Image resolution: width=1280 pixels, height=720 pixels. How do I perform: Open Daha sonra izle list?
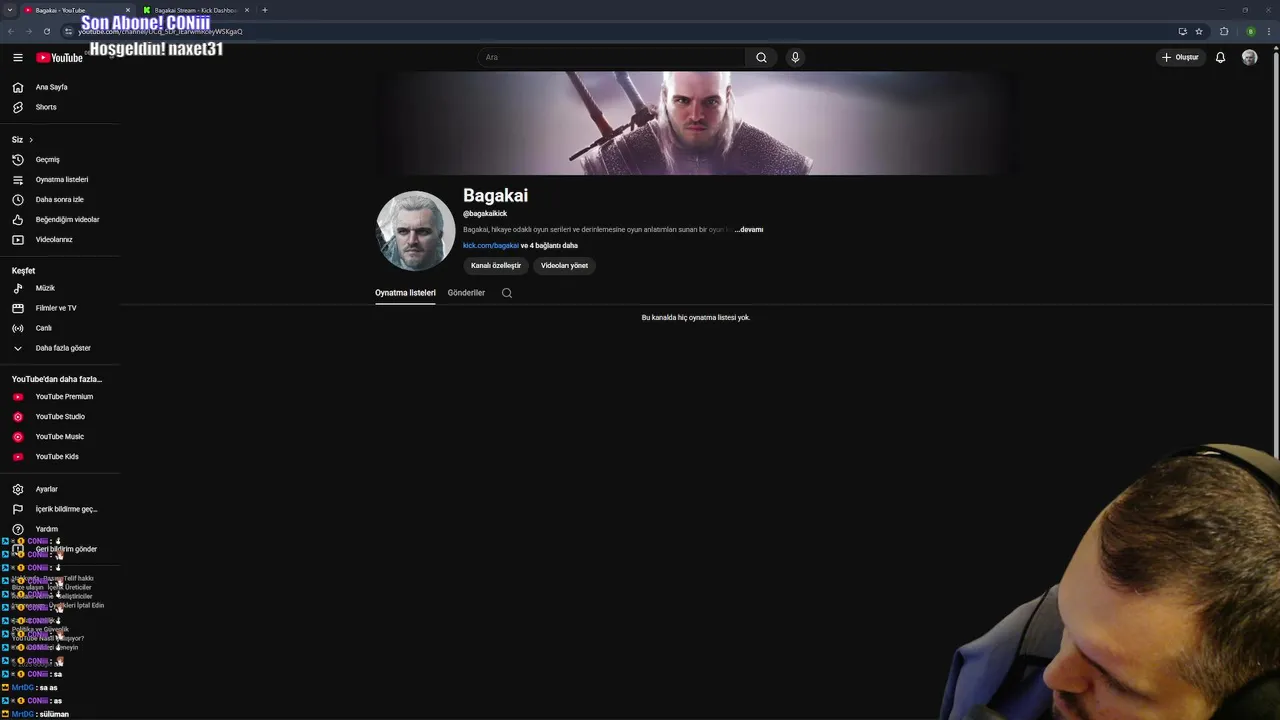coord(60,199)
